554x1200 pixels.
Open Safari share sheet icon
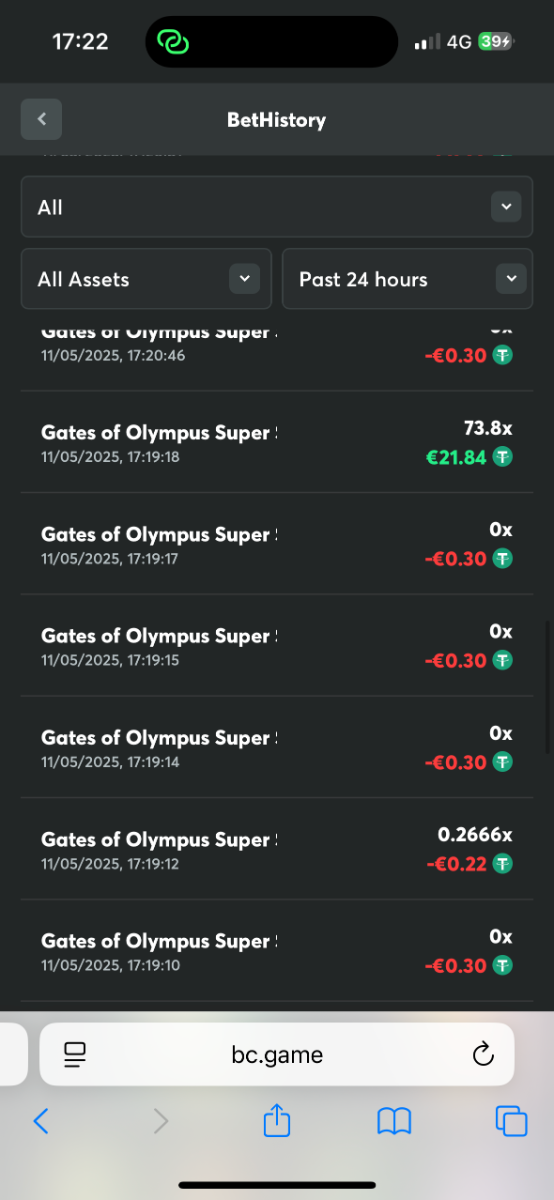(276, 1121)
